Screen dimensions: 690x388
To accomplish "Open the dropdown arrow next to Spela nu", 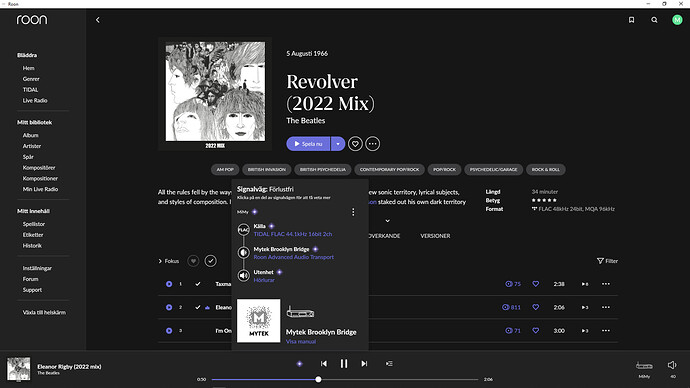I will pyautogui.click(x=338, y=144).
